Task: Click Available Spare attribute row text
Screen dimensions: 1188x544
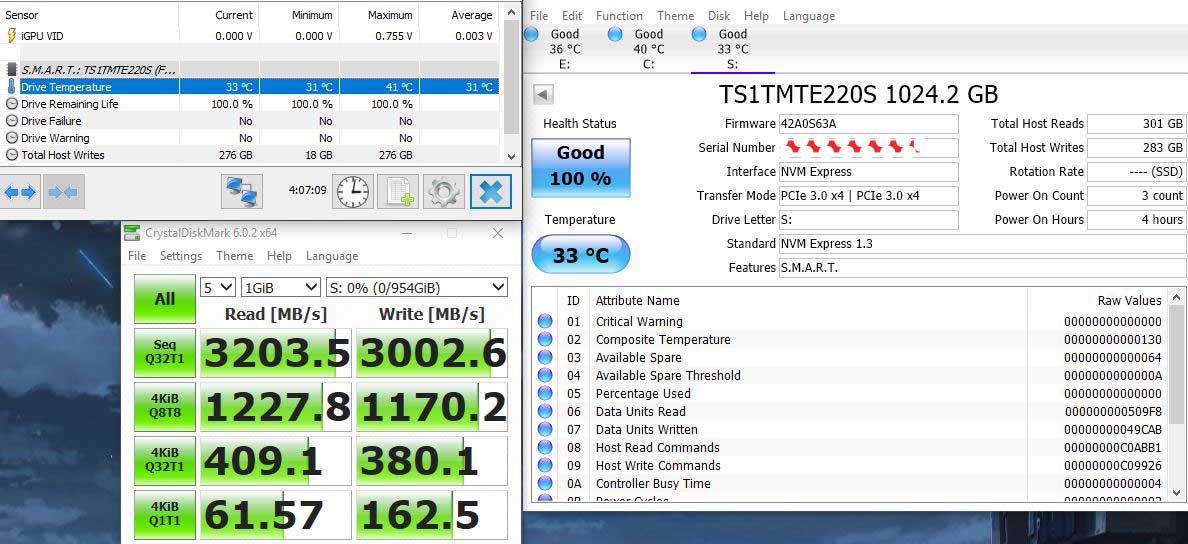Action: (x=639, y=357)
